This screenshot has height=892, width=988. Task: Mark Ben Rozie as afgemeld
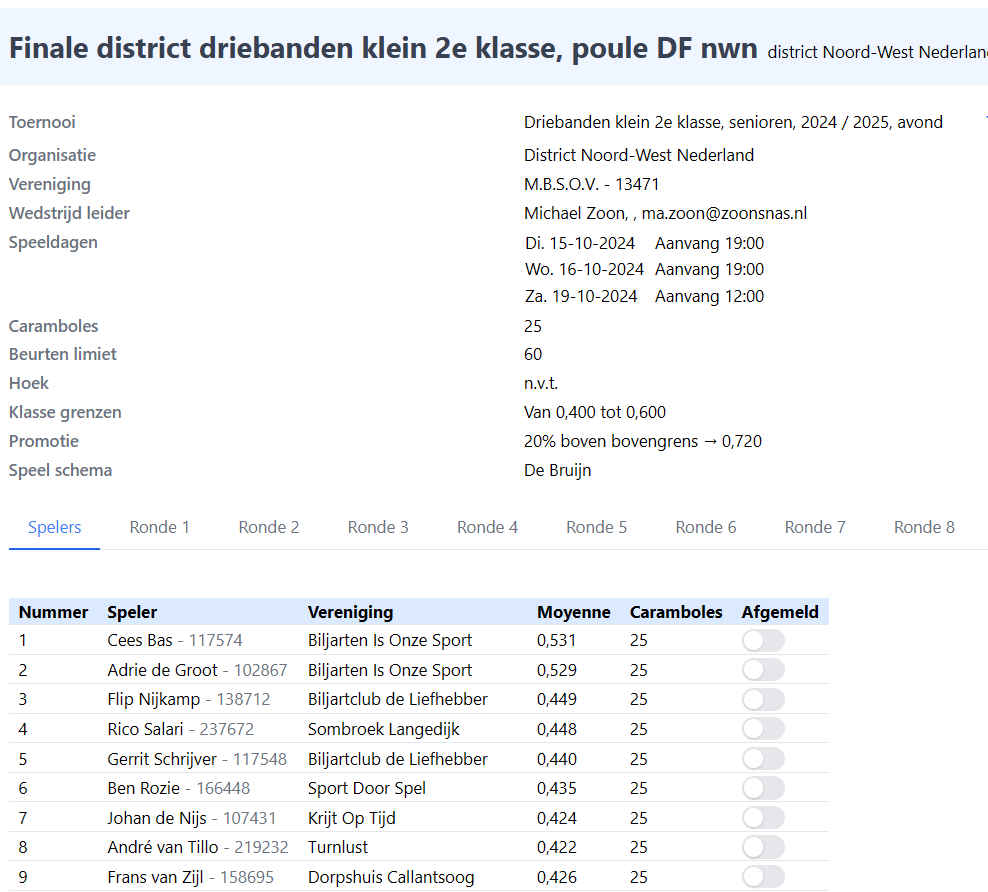pyautogui.click(x=763, y=788)
